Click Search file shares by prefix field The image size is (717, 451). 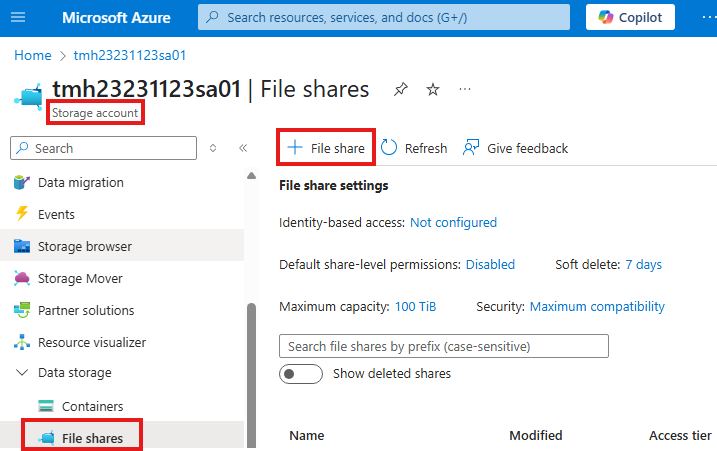click(x=444, y=346)
